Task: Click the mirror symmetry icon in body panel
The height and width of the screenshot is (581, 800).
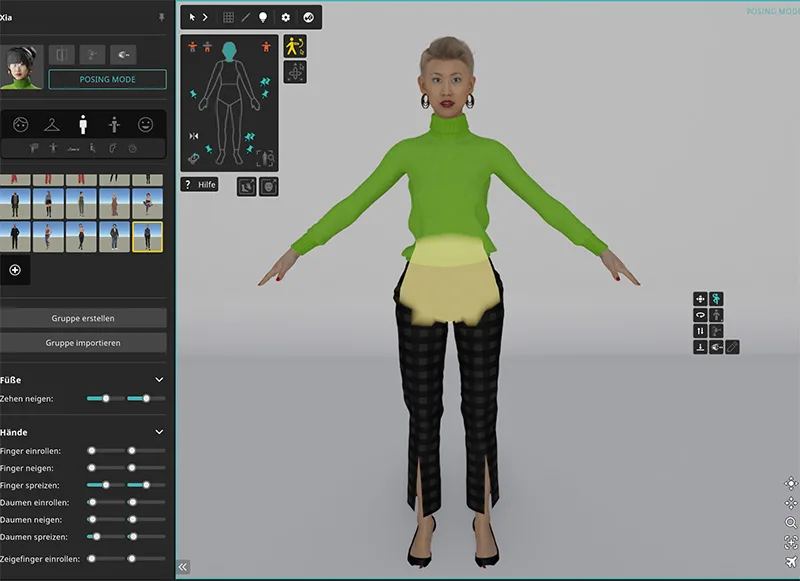Action: coord(193,136)
